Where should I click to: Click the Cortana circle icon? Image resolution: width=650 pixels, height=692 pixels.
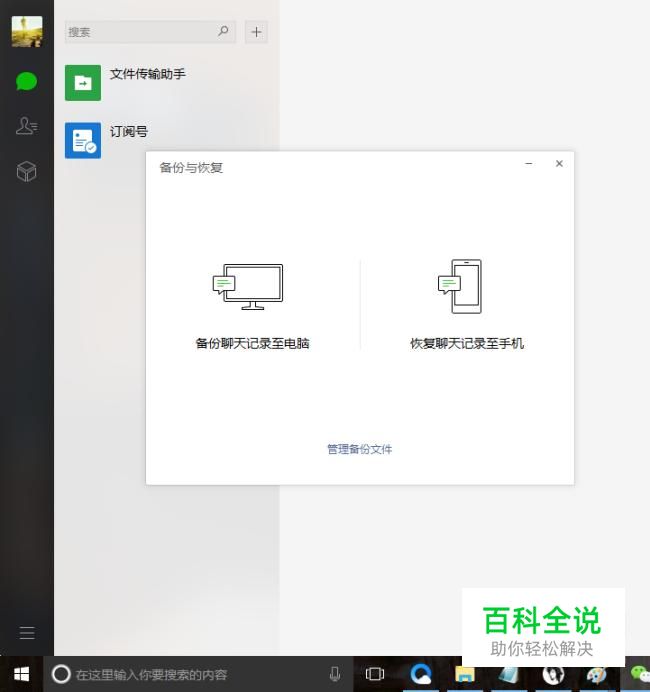(61, 674)
